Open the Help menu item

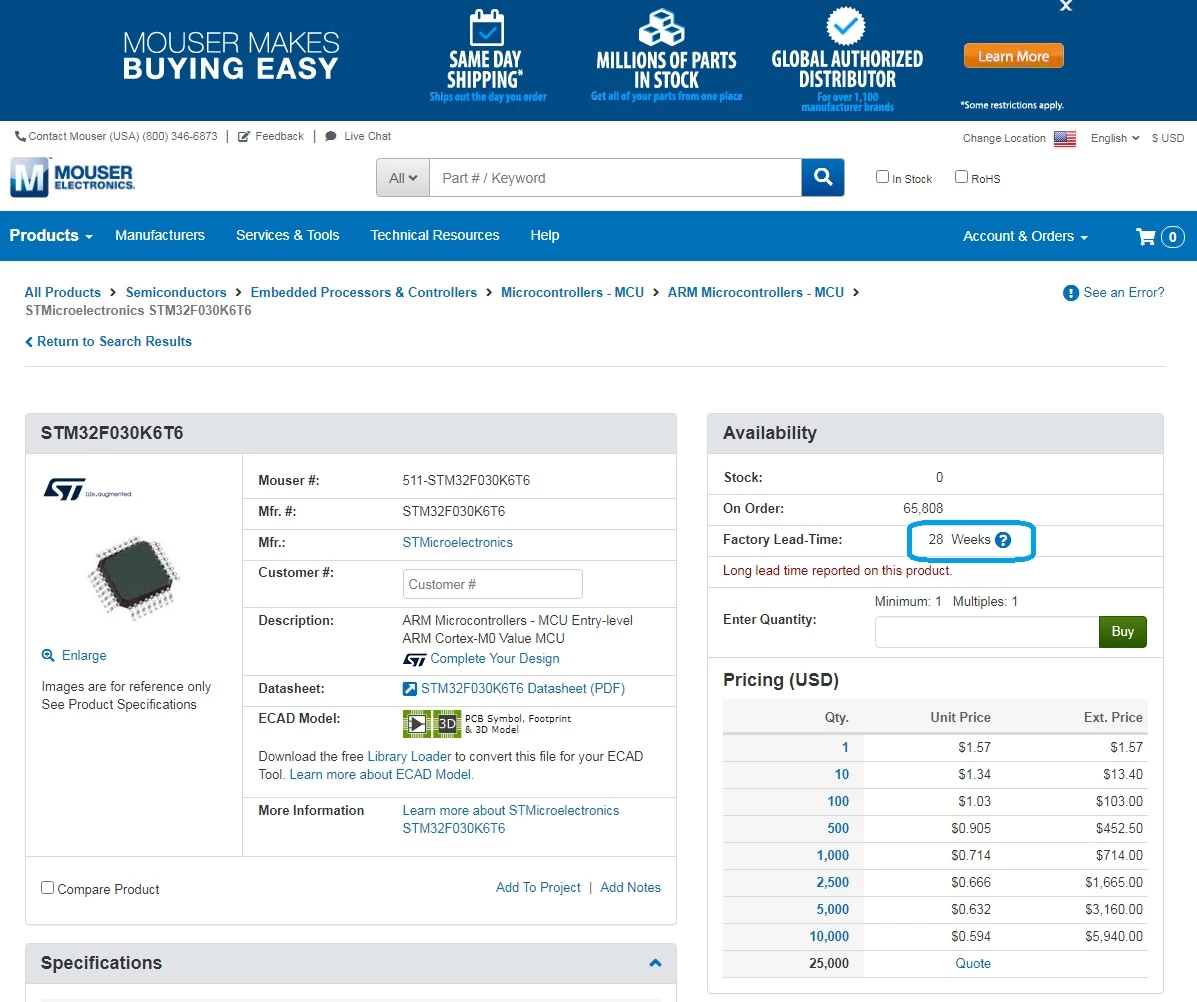(x=544, y=236)
